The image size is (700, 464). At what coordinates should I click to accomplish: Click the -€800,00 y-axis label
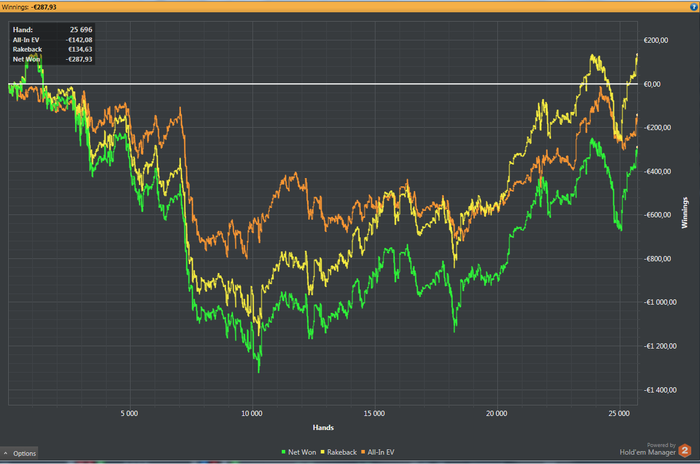point(657,259)
